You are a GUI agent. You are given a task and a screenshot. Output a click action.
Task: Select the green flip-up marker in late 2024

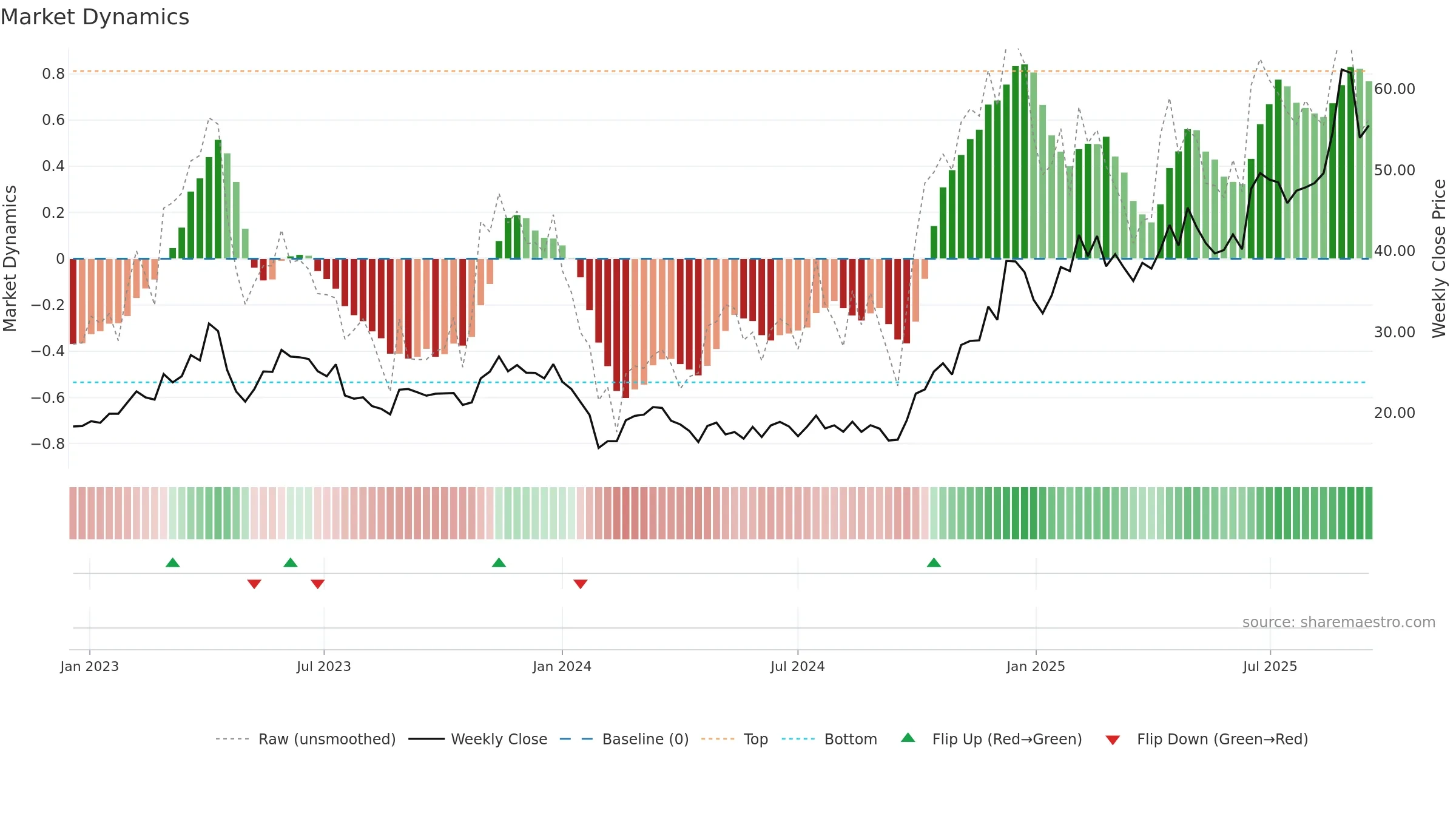[x=934, y=562]
